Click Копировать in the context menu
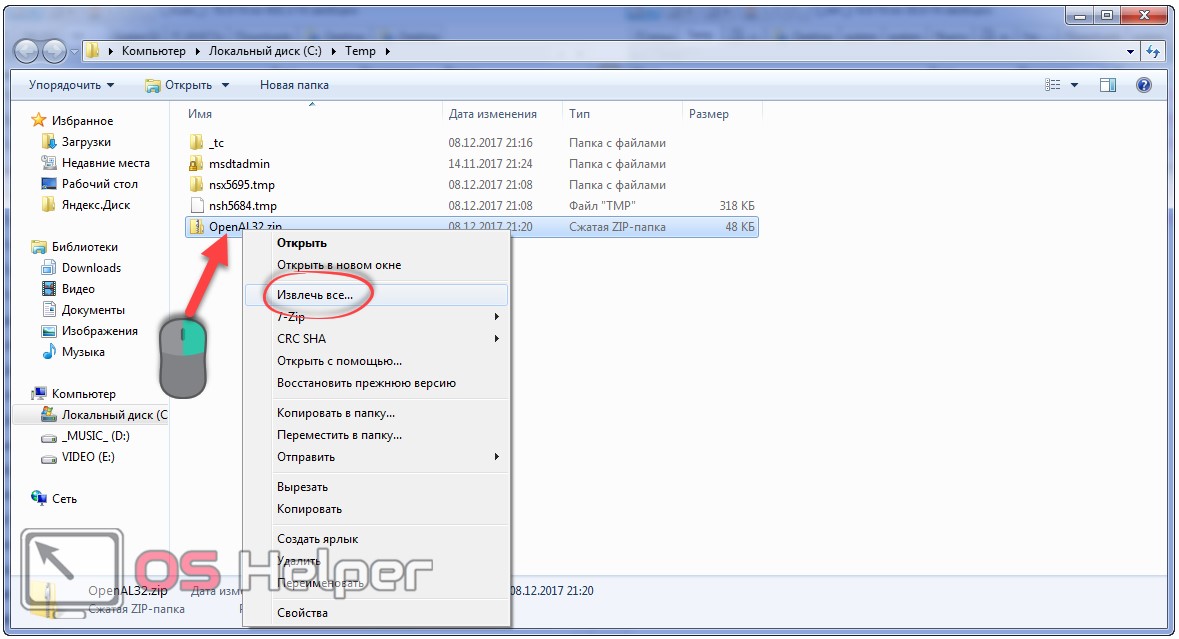The width and height of the screenshot is (1179, 639). 309,509
